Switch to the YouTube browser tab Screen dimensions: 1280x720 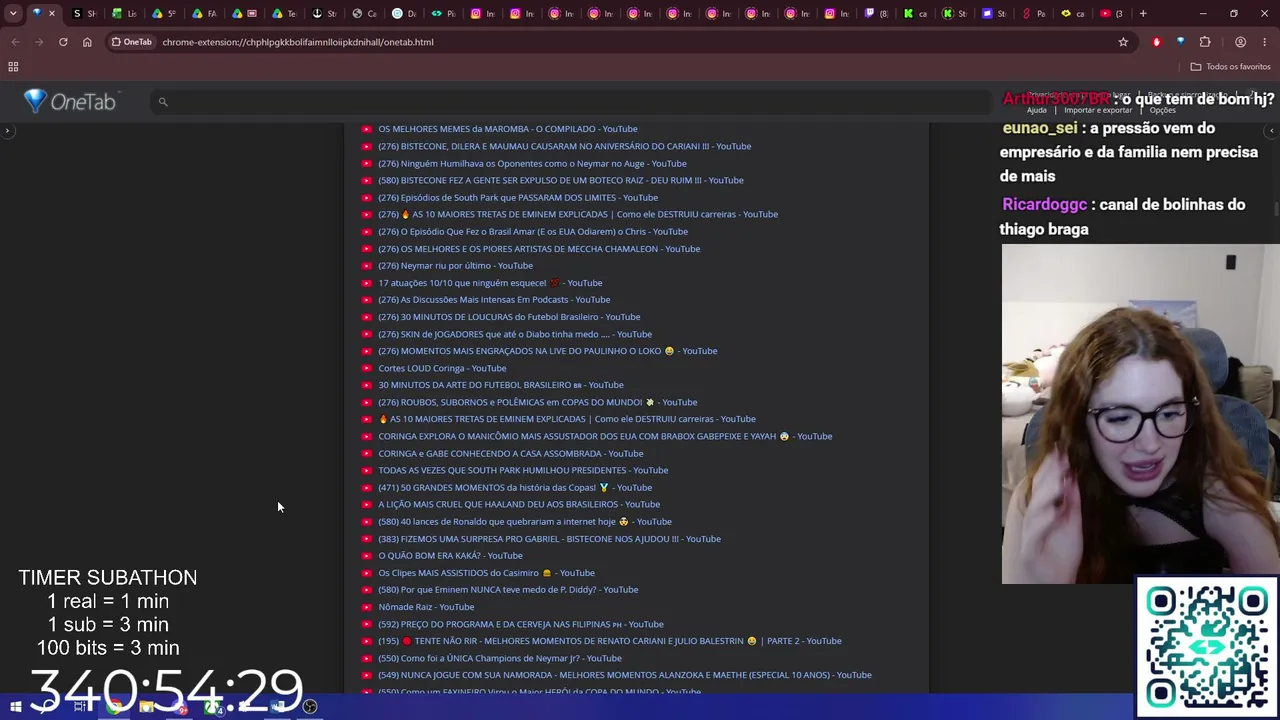pyautogui.click(x=1111, y=14)
